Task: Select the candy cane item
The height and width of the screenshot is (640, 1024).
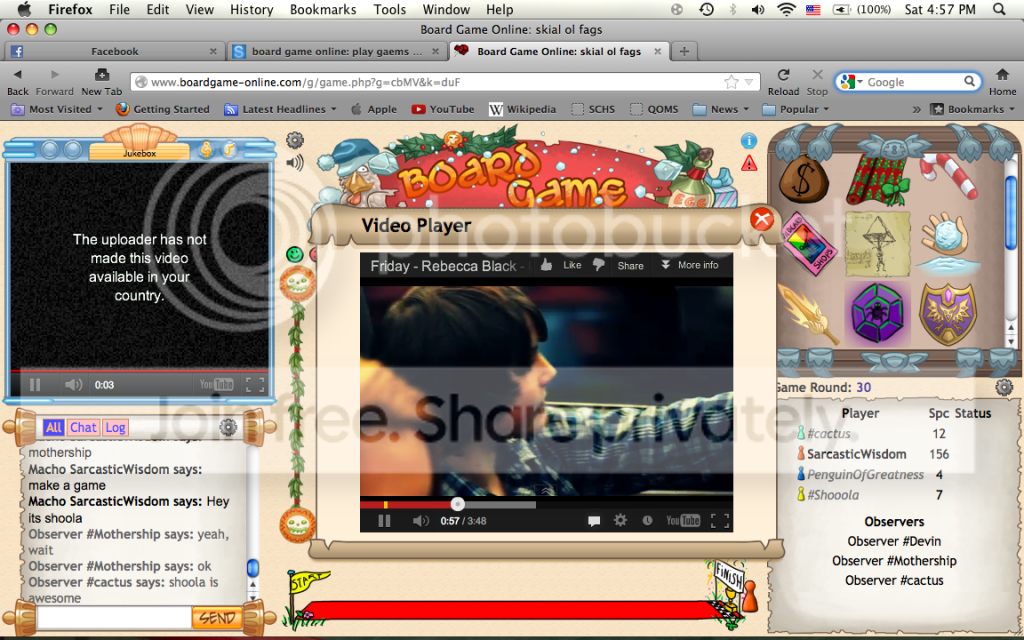Action: 949,175
